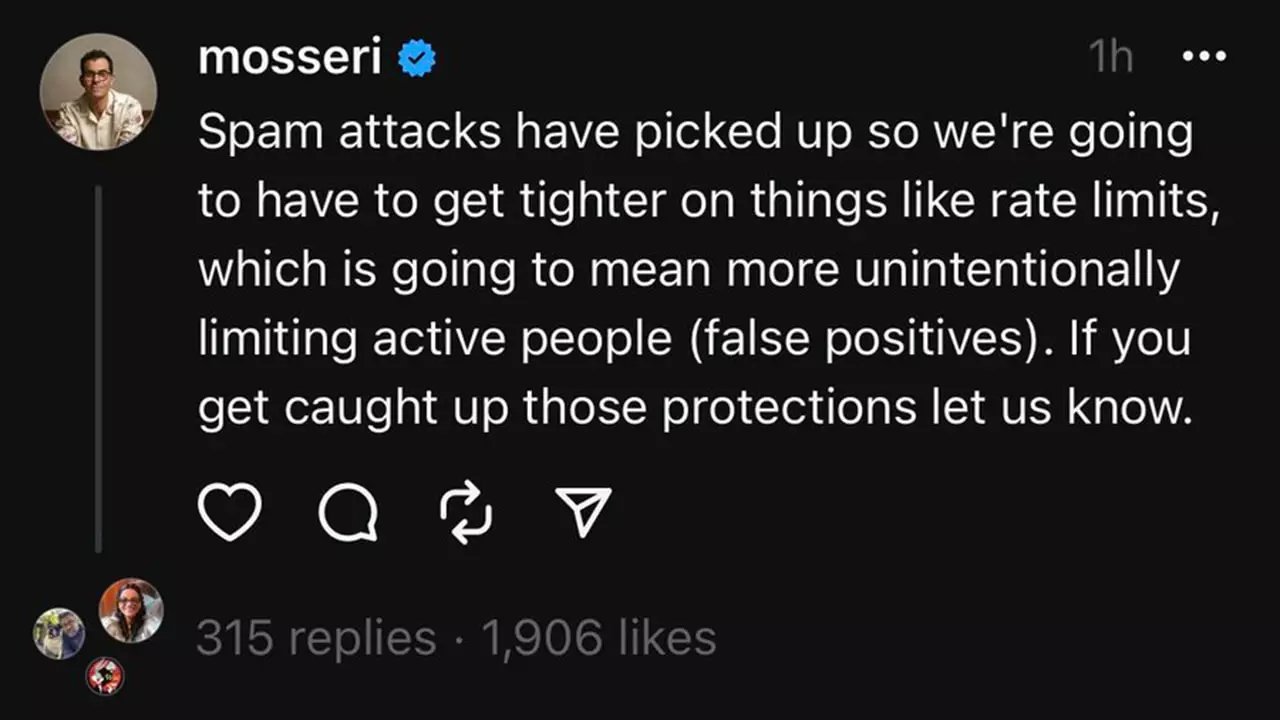1280x720 pixels.
Task: Open the three-dot more options menu
Action: [1204, 57]
